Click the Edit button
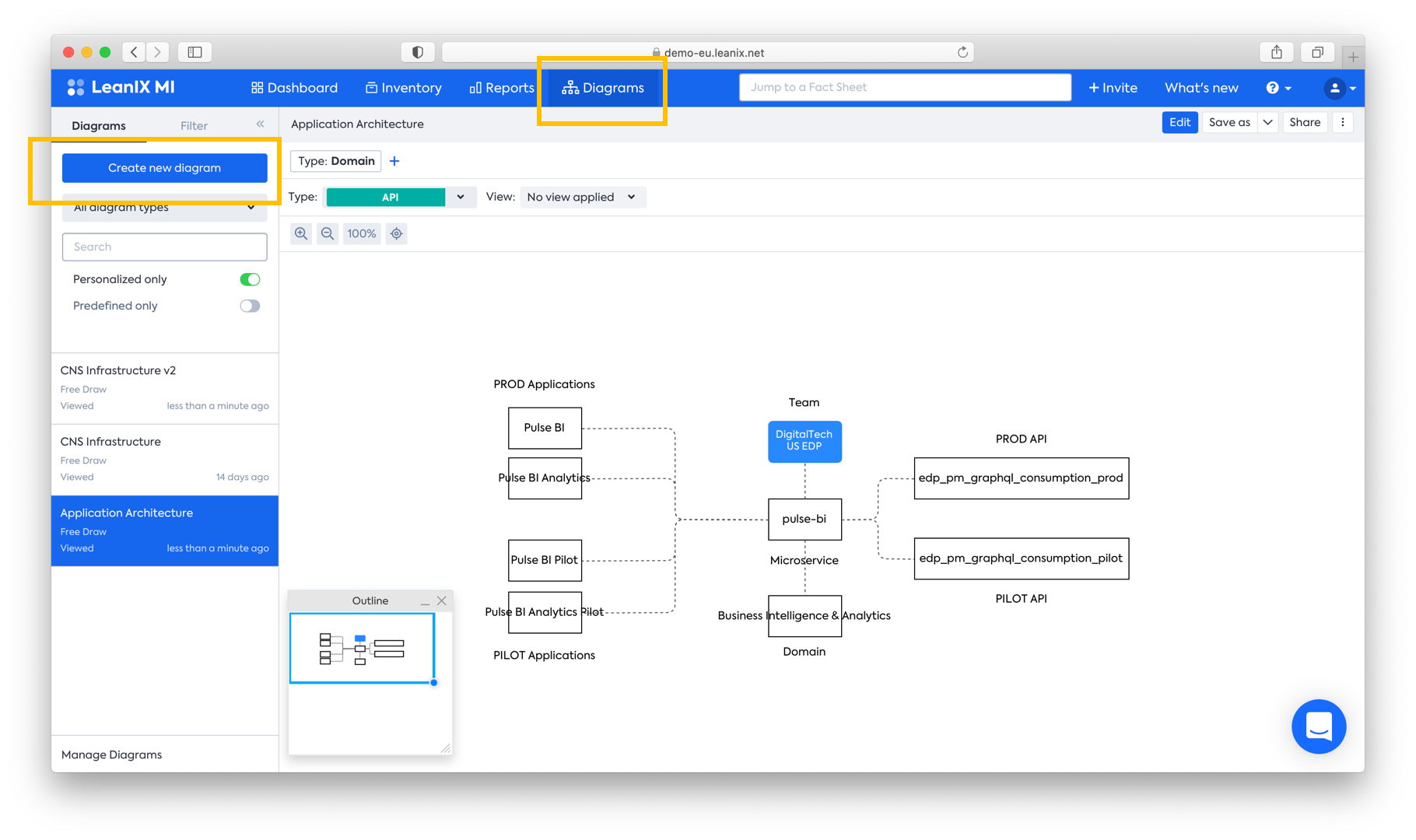The width and height of the screenshot is (1416, 840). pos(1179,122)
